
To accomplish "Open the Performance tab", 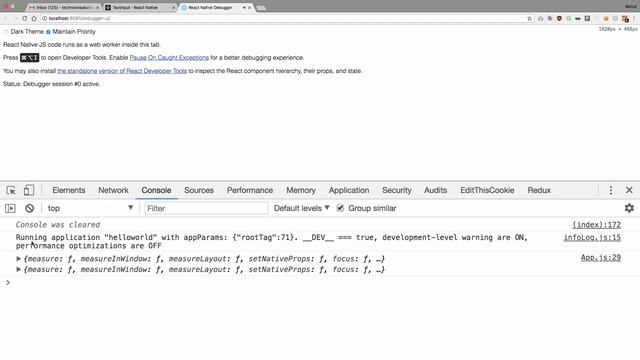I will [x=250, y=190].
